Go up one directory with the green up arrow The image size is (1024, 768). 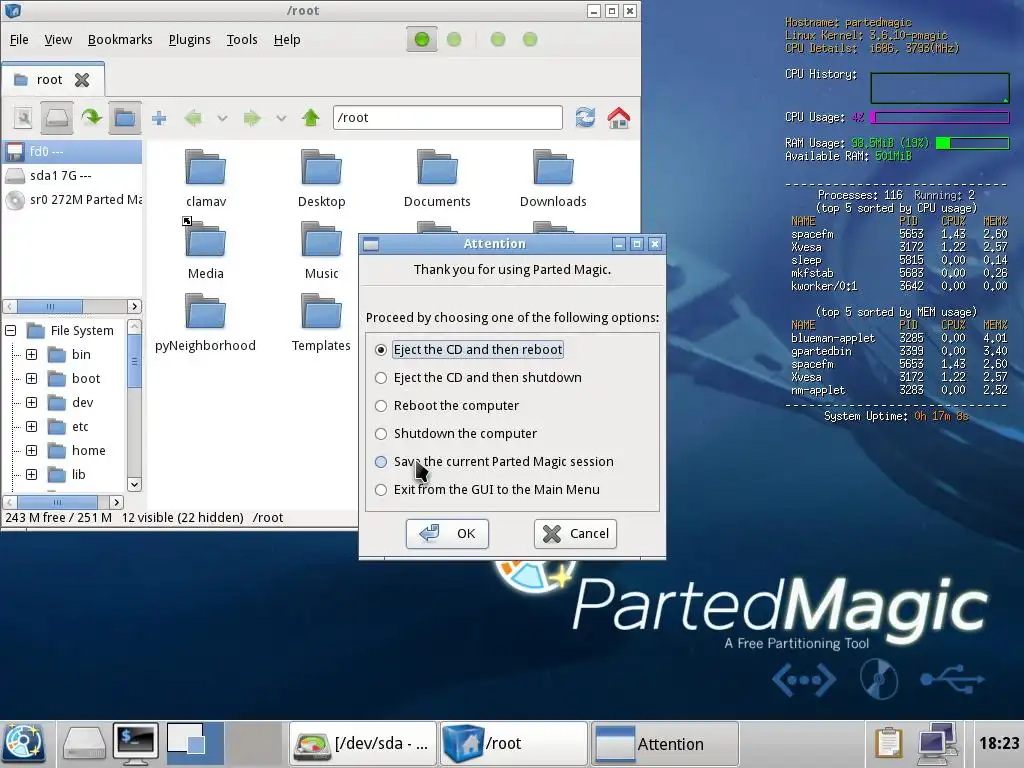[311, 118]
